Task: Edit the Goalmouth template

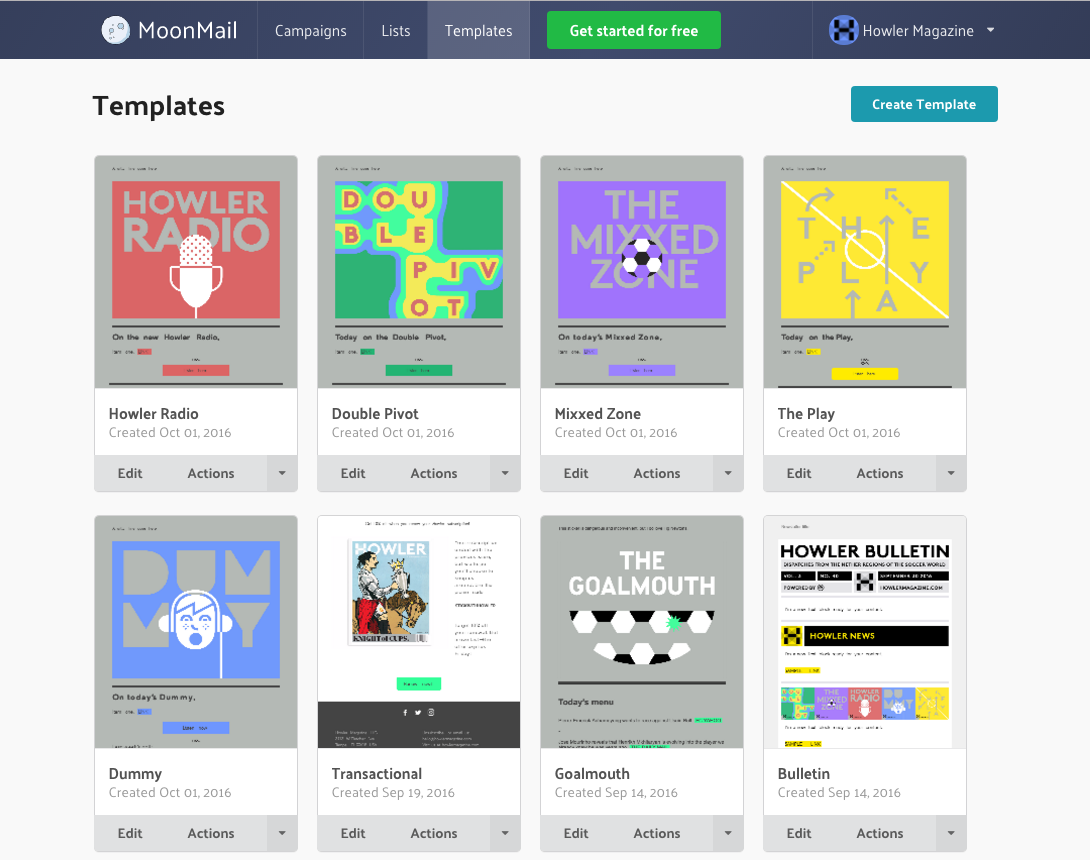Action: (x=576, y=834)
